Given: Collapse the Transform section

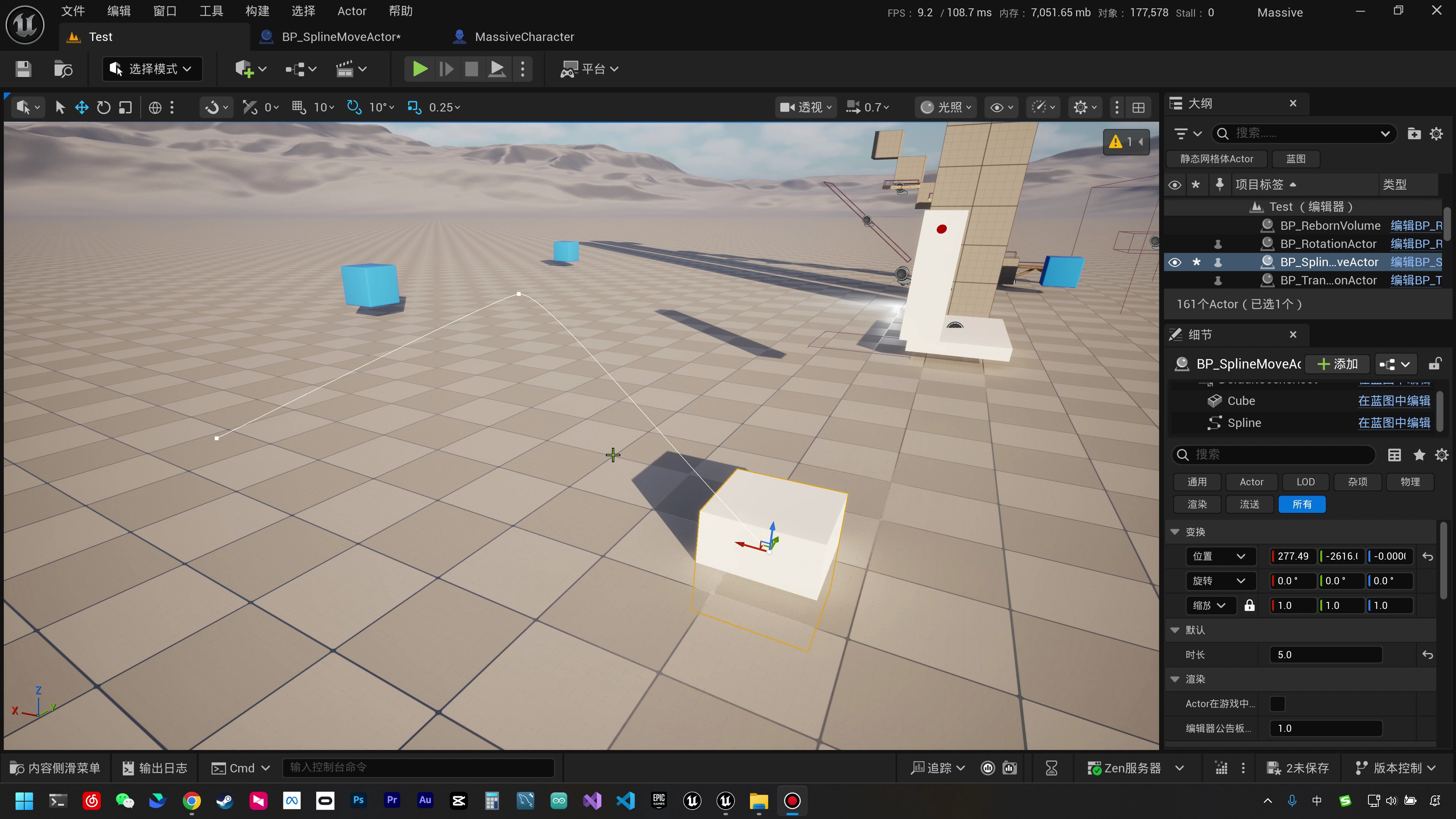Looking at the screenshot, I should [1175, 532].
